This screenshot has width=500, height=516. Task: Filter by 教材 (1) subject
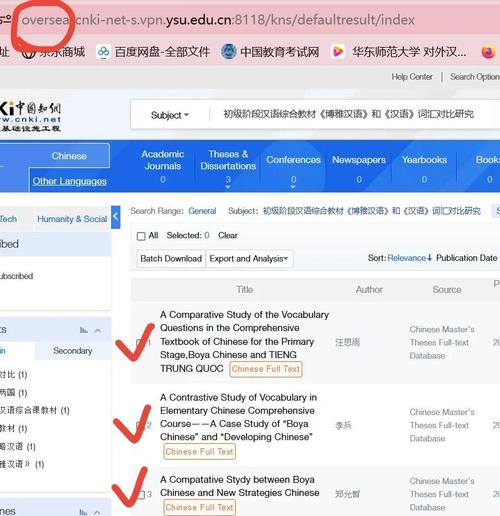click(13, 428)
